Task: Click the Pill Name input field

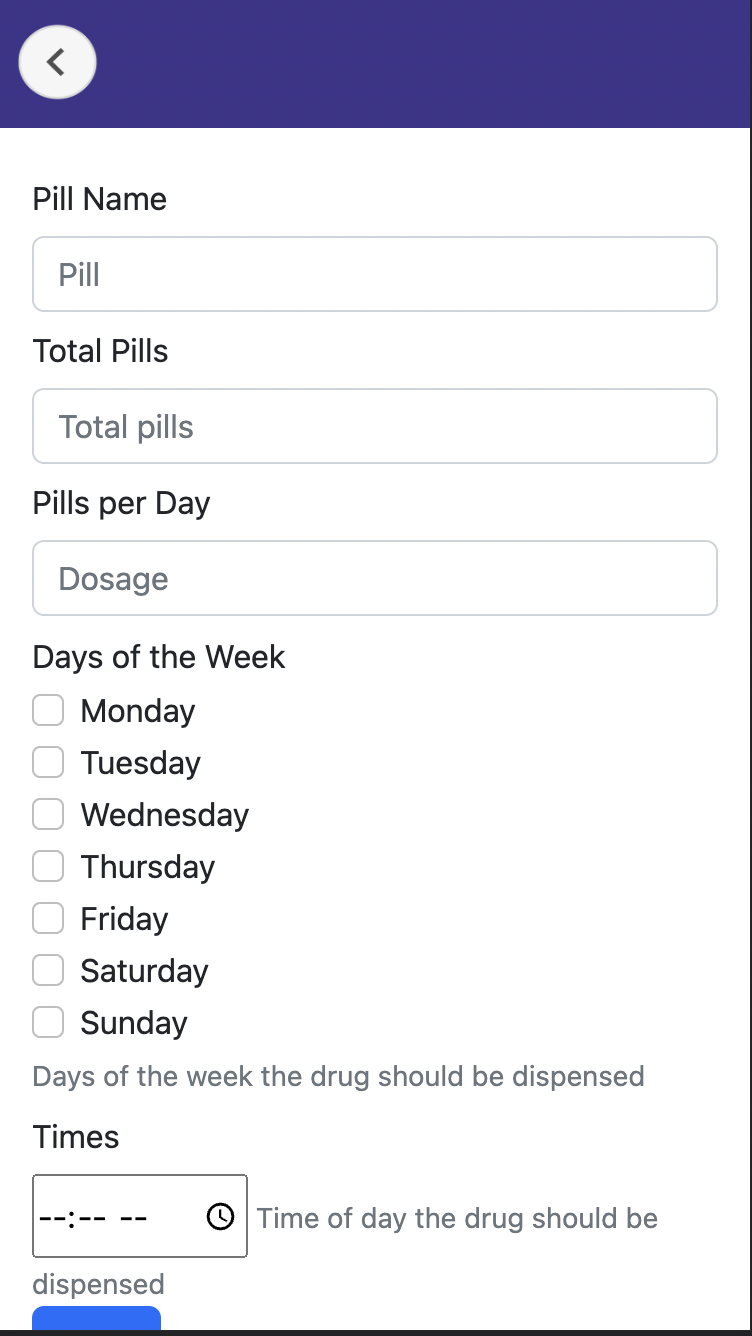Action: tap(375, 274)
